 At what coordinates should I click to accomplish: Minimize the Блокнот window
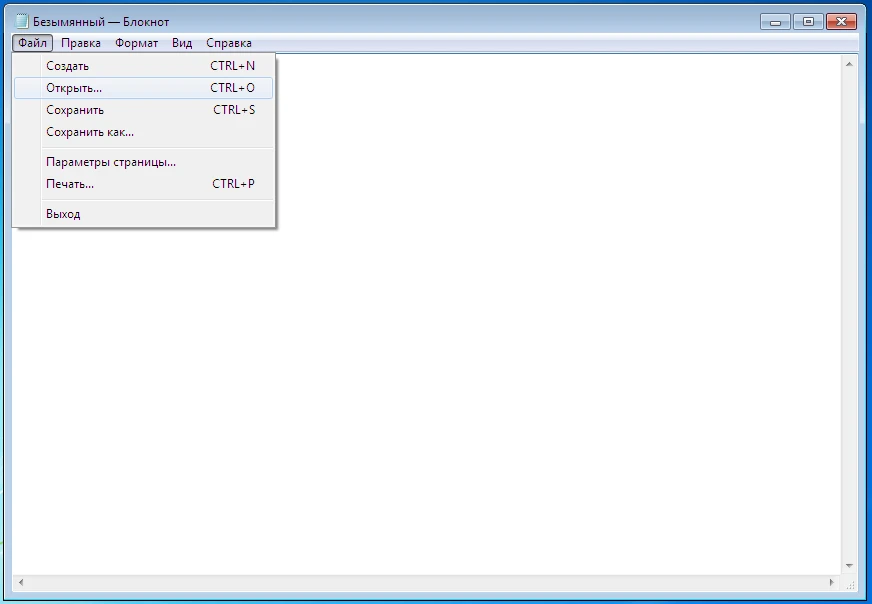(x=775, y=21)
